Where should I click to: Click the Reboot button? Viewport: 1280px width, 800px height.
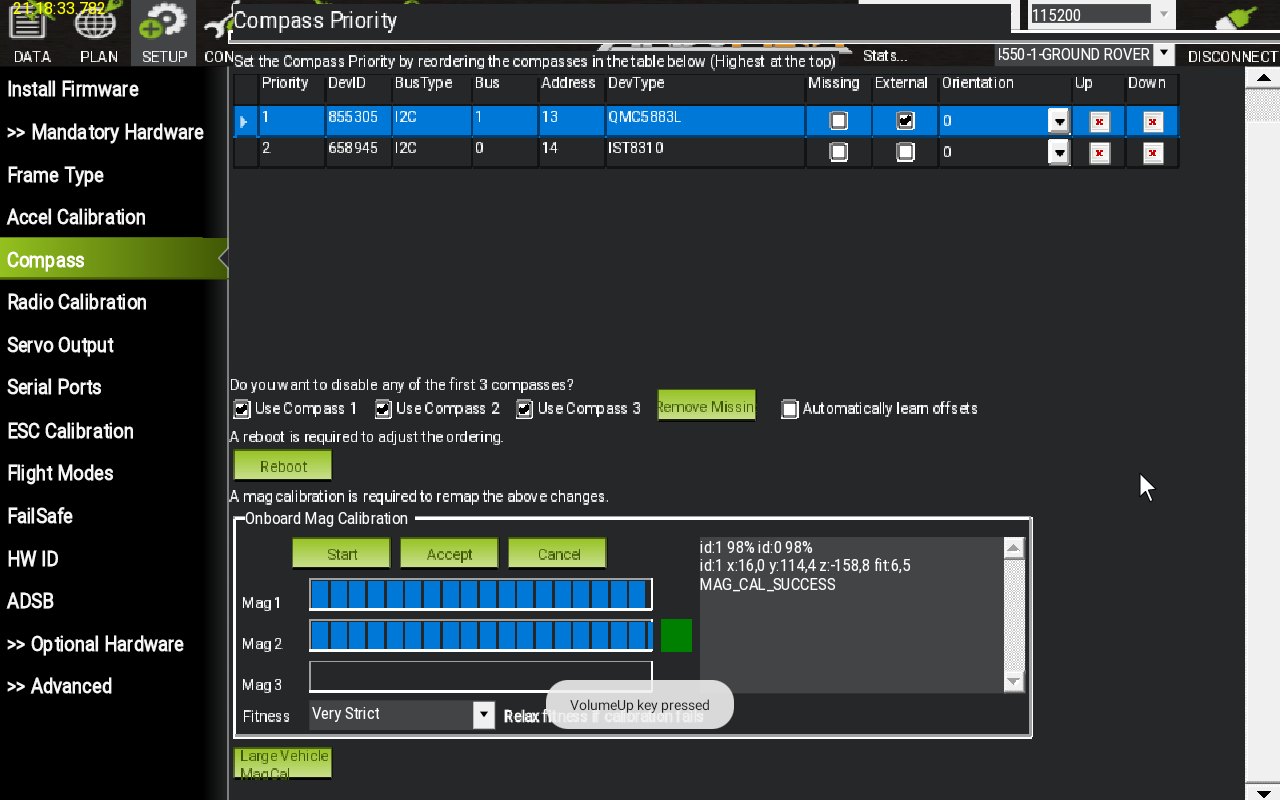click(283, 466)
